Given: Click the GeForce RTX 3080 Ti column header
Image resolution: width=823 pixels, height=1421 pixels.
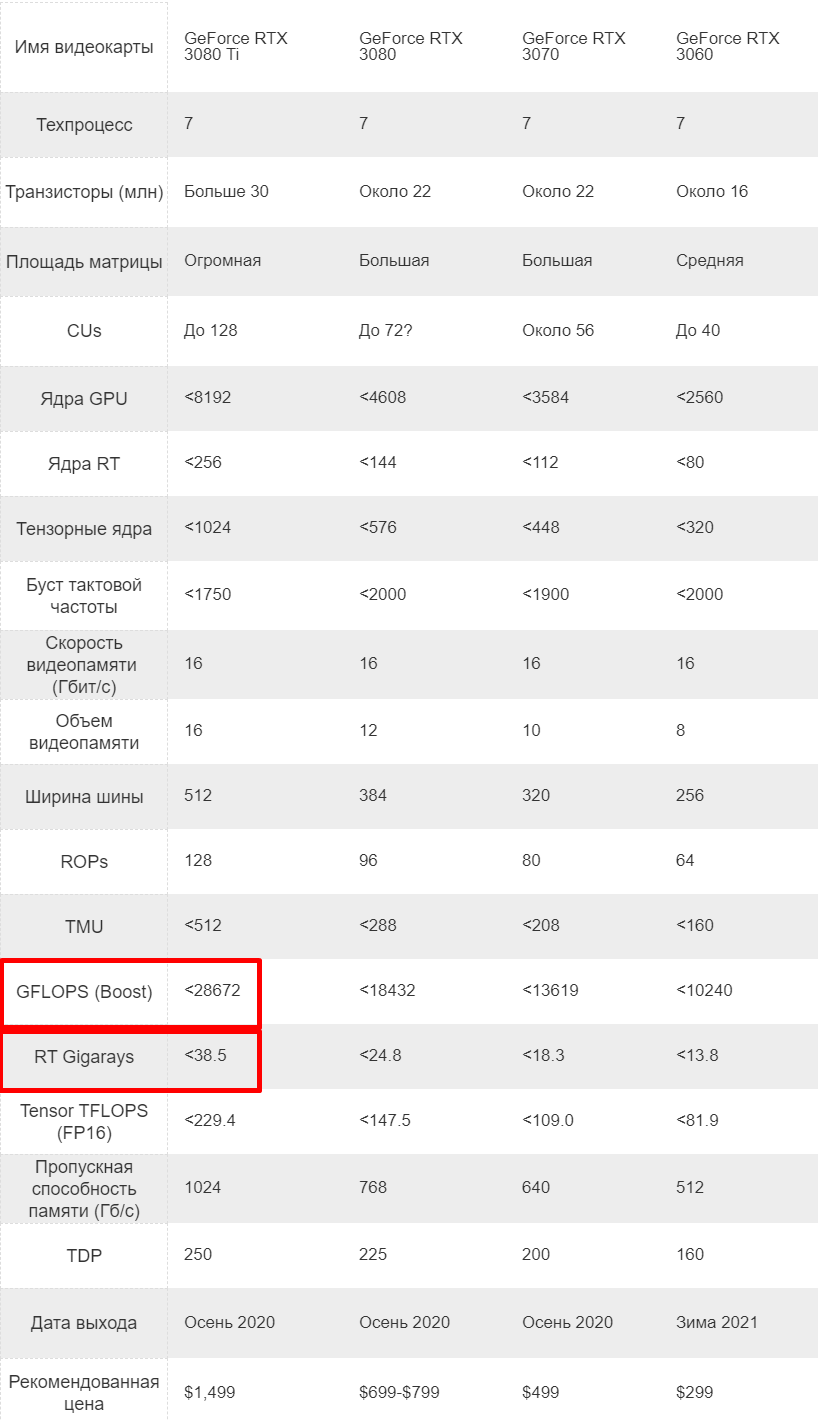Looking at the screenshot, I should coord(236,46).
